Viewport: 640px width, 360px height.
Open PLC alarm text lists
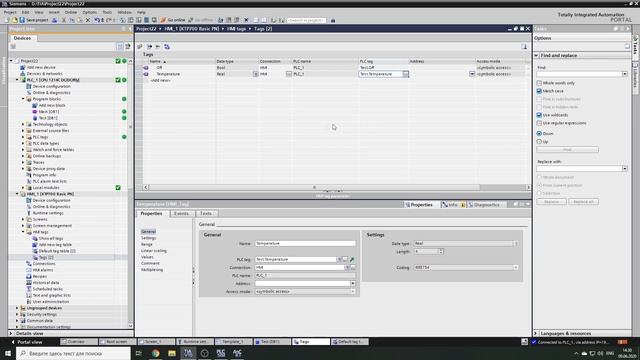point(49,181)
